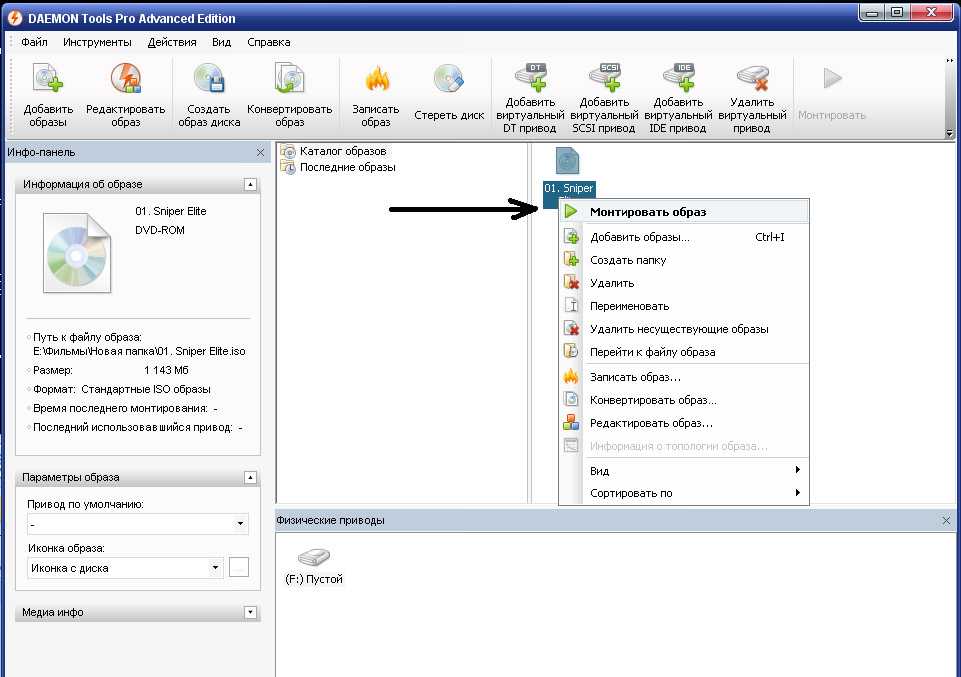The image size is (961, 677).
Task: Select the (F:) Пустой physical drive
Action: (x=314, y=566)
